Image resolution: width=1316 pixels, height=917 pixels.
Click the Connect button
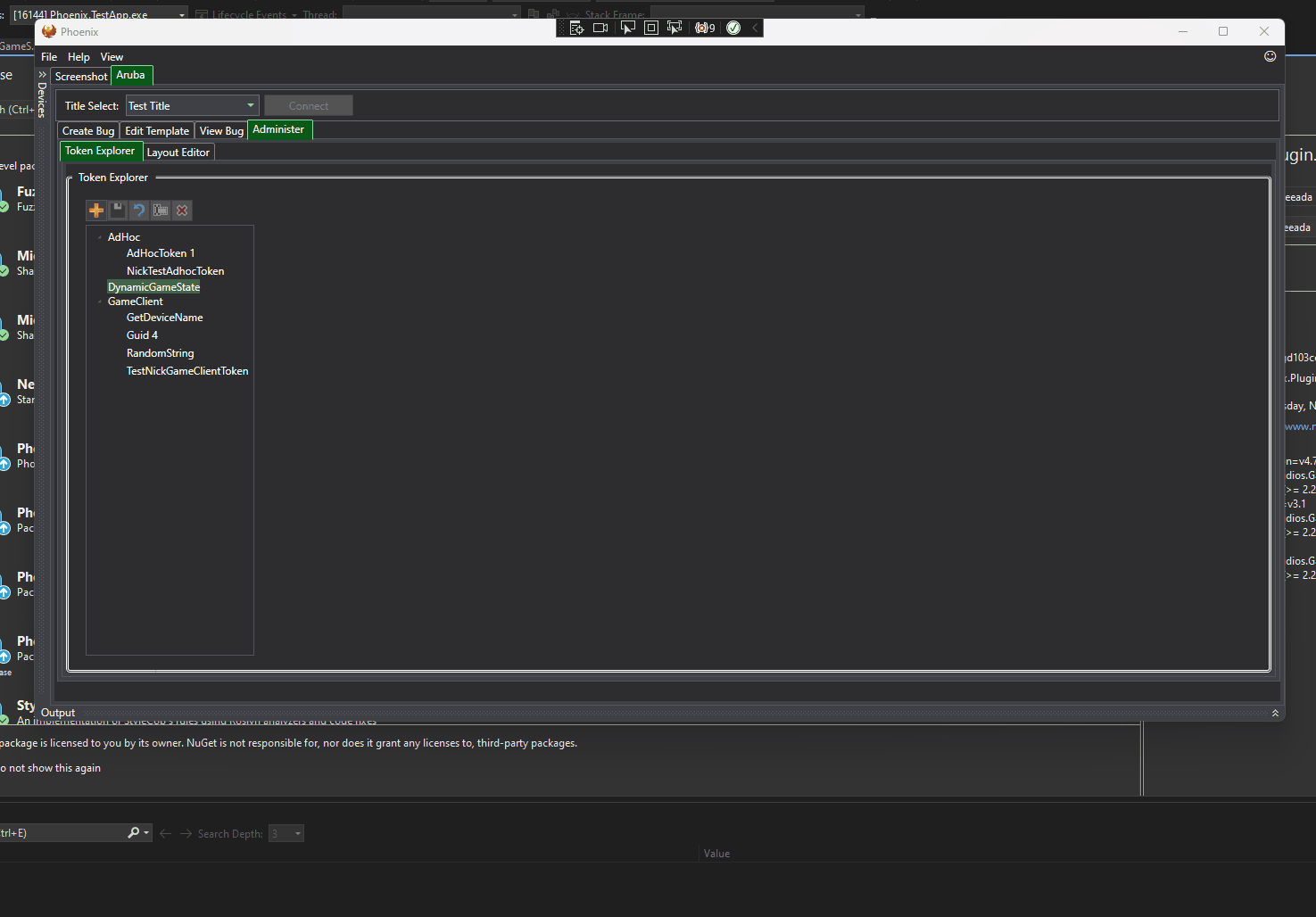pos(309,105)
